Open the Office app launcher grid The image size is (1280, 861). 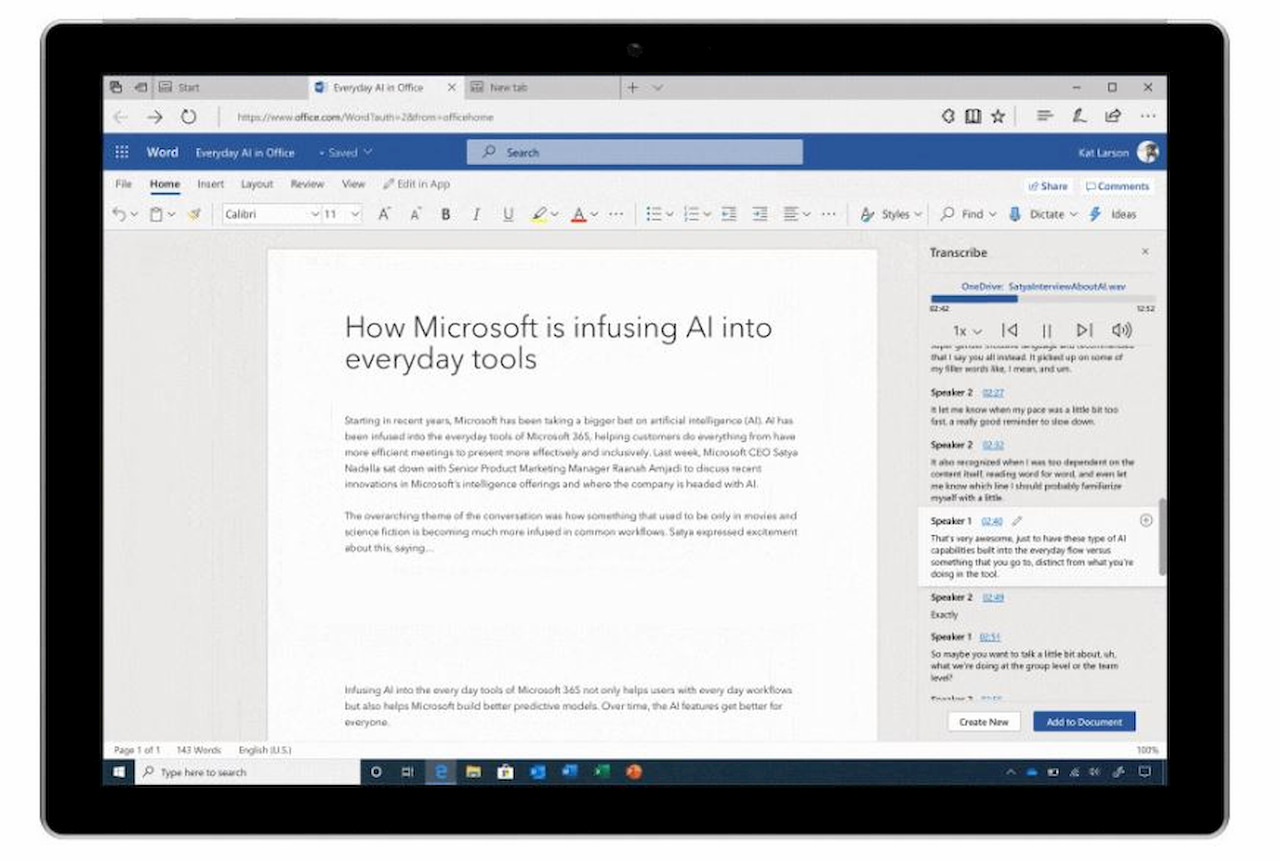(x=122, y=153)
